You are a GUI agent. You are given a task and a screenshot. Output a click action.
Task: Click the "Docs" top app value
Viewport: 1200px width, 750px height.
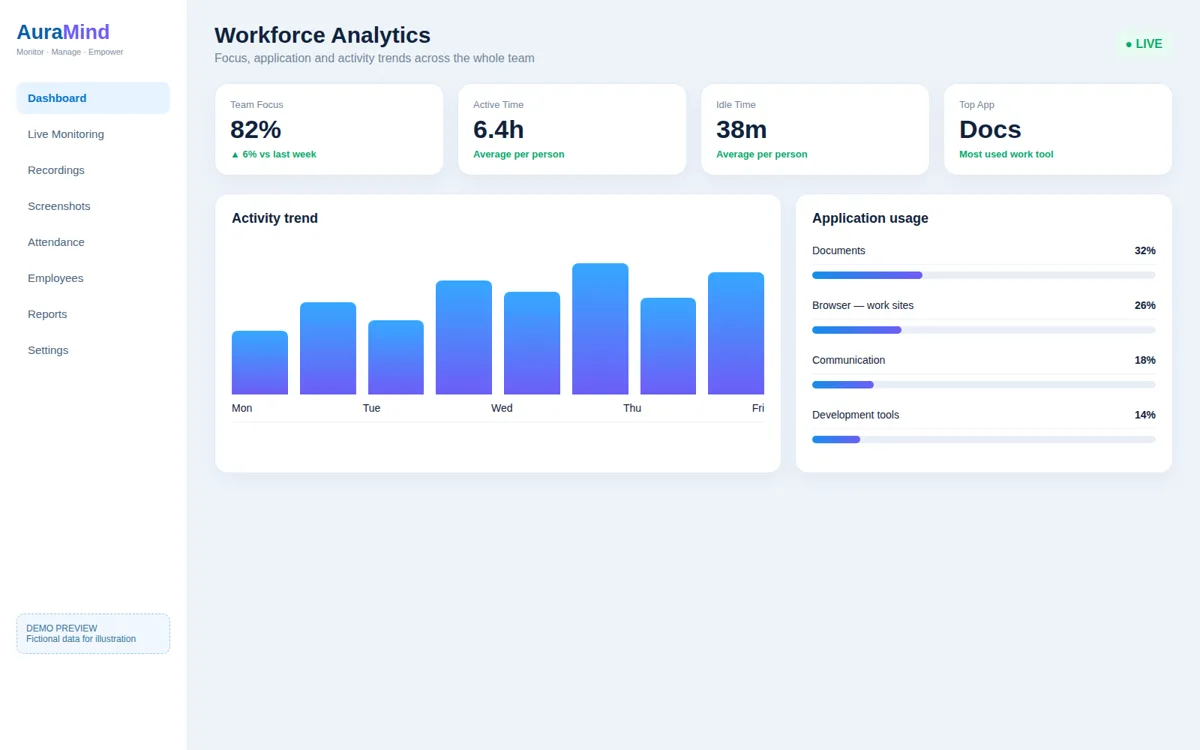click(x=990, y=130)
